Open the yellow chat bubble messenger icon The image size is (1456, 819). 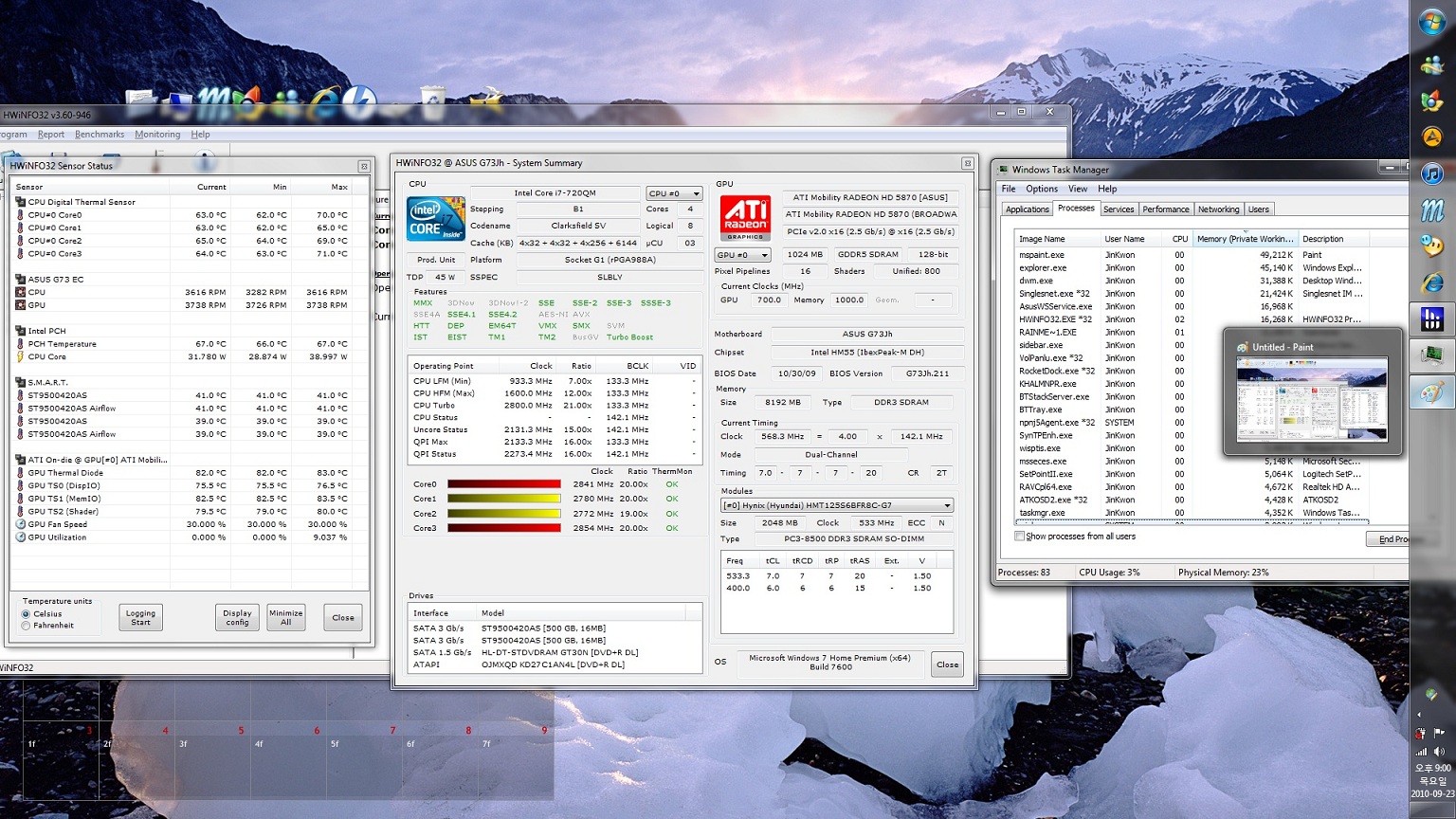click(x=1432, y=246)
